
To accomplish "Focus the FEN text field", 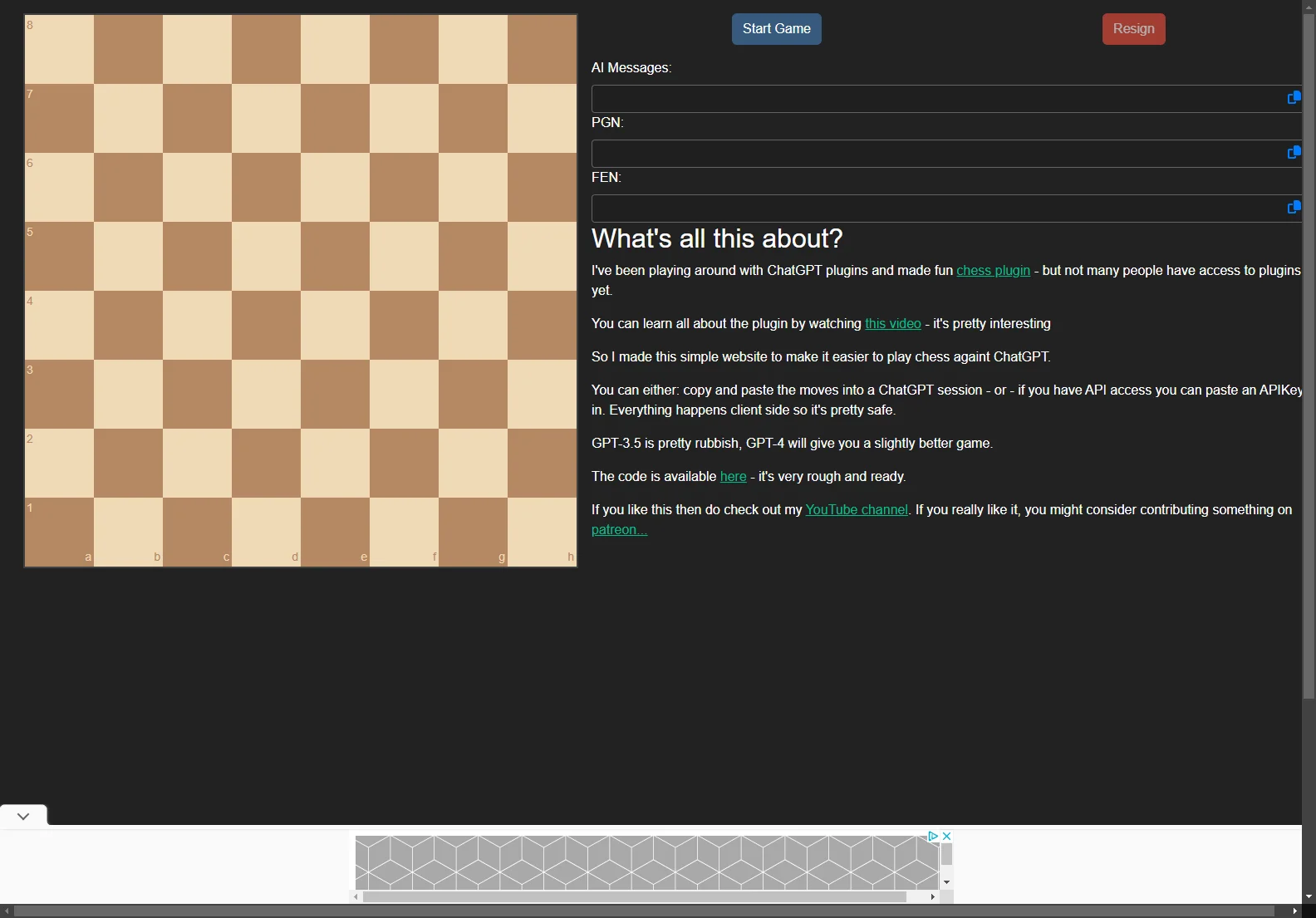I will point(946,209).
